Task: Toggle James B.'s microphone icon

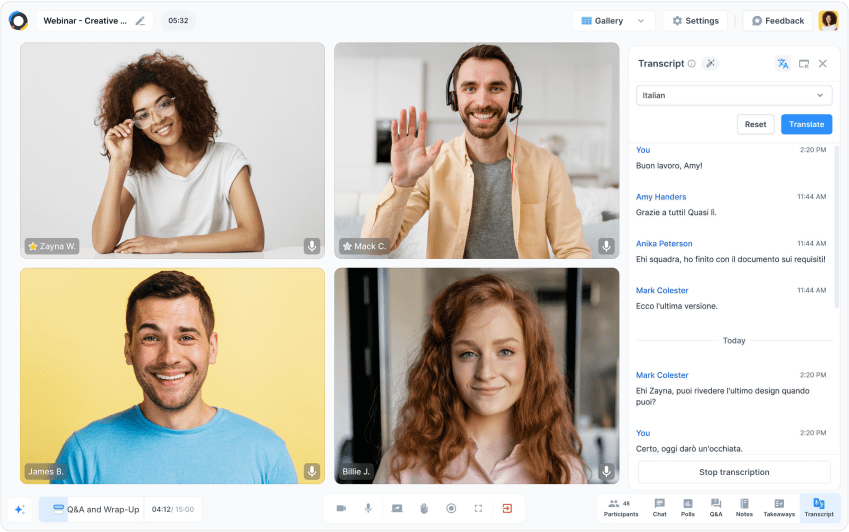Action: click(x=312, y=471)
